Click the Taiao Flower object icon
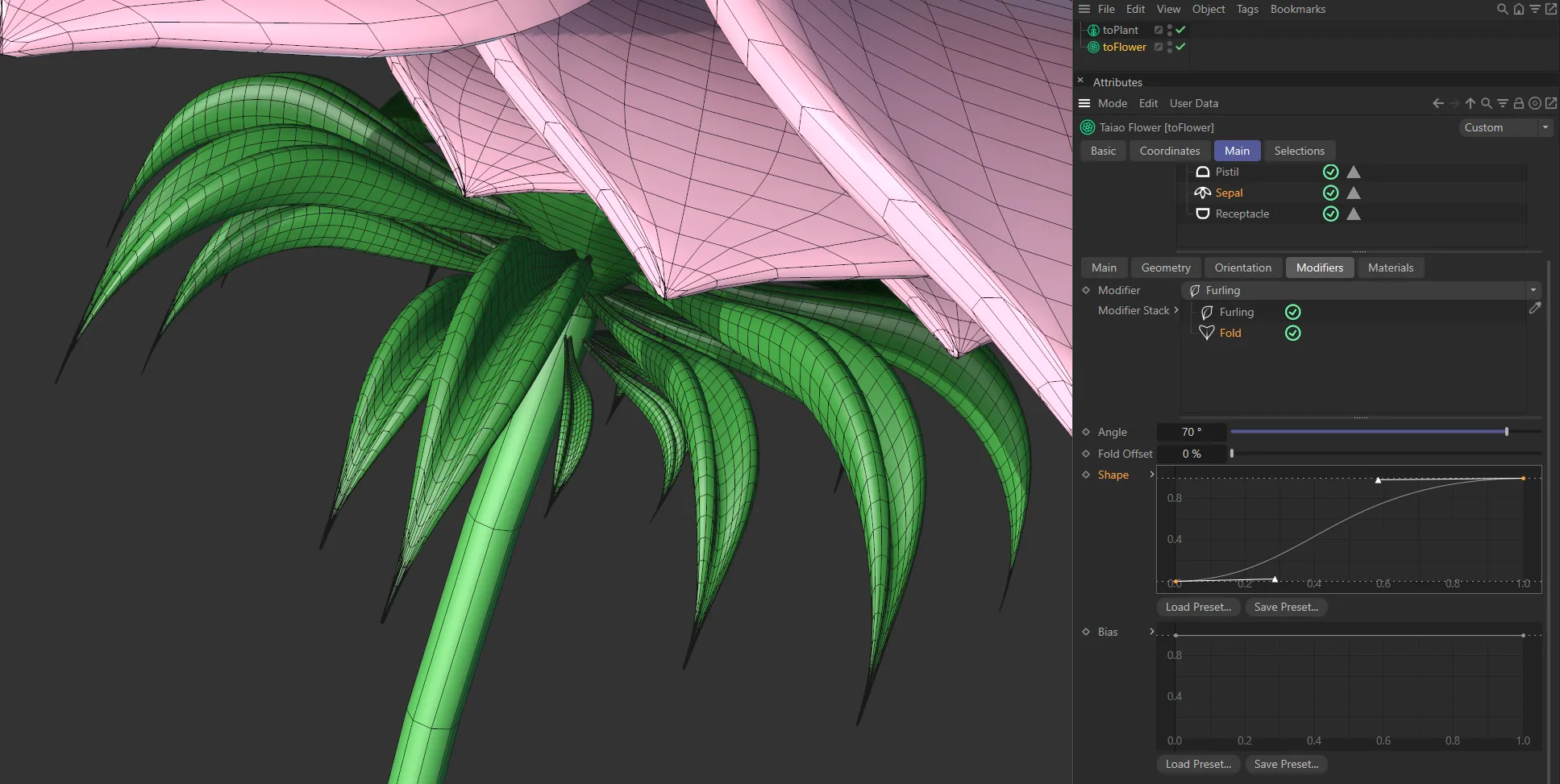This screenshot has width=1560, height=784. click(x=1088, y=127)
